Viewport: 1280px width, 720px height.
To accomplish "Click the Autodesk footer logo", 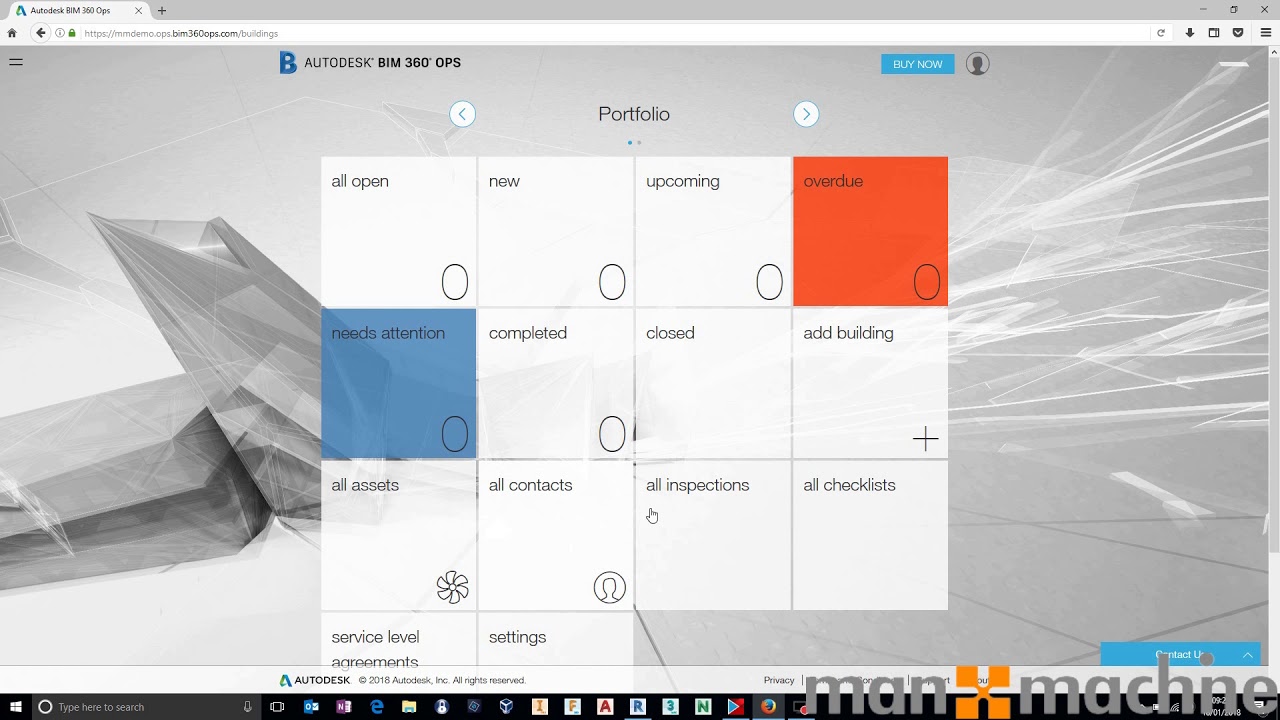I will tap(315, 680).
